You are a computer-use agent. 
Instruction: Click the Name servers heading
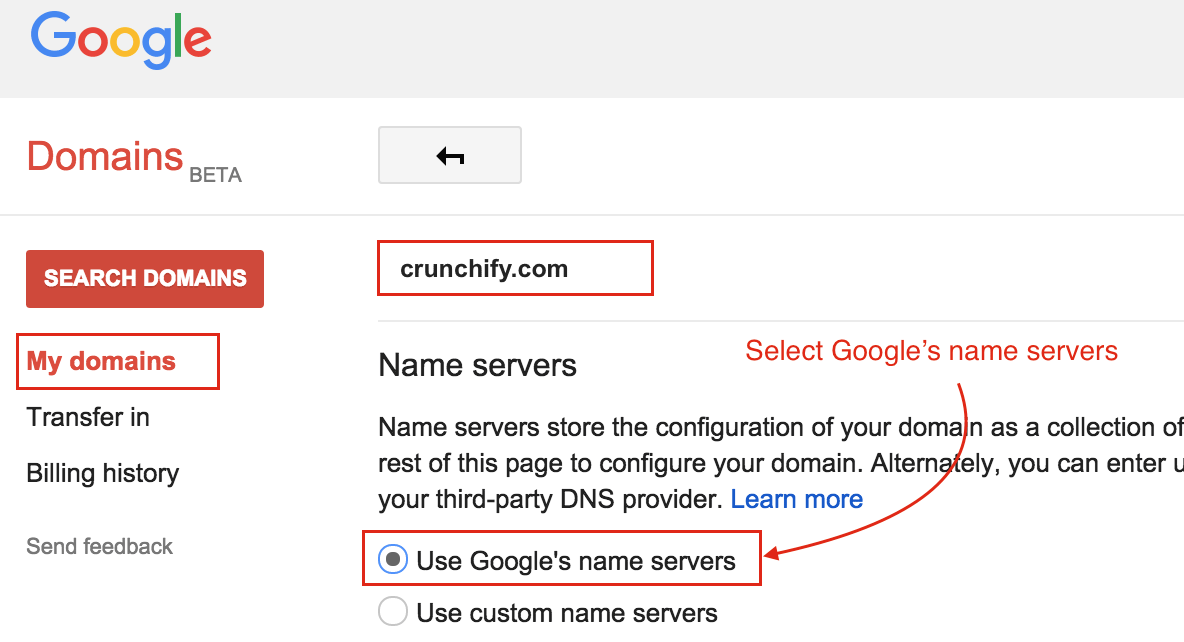(x=477, y=366)
